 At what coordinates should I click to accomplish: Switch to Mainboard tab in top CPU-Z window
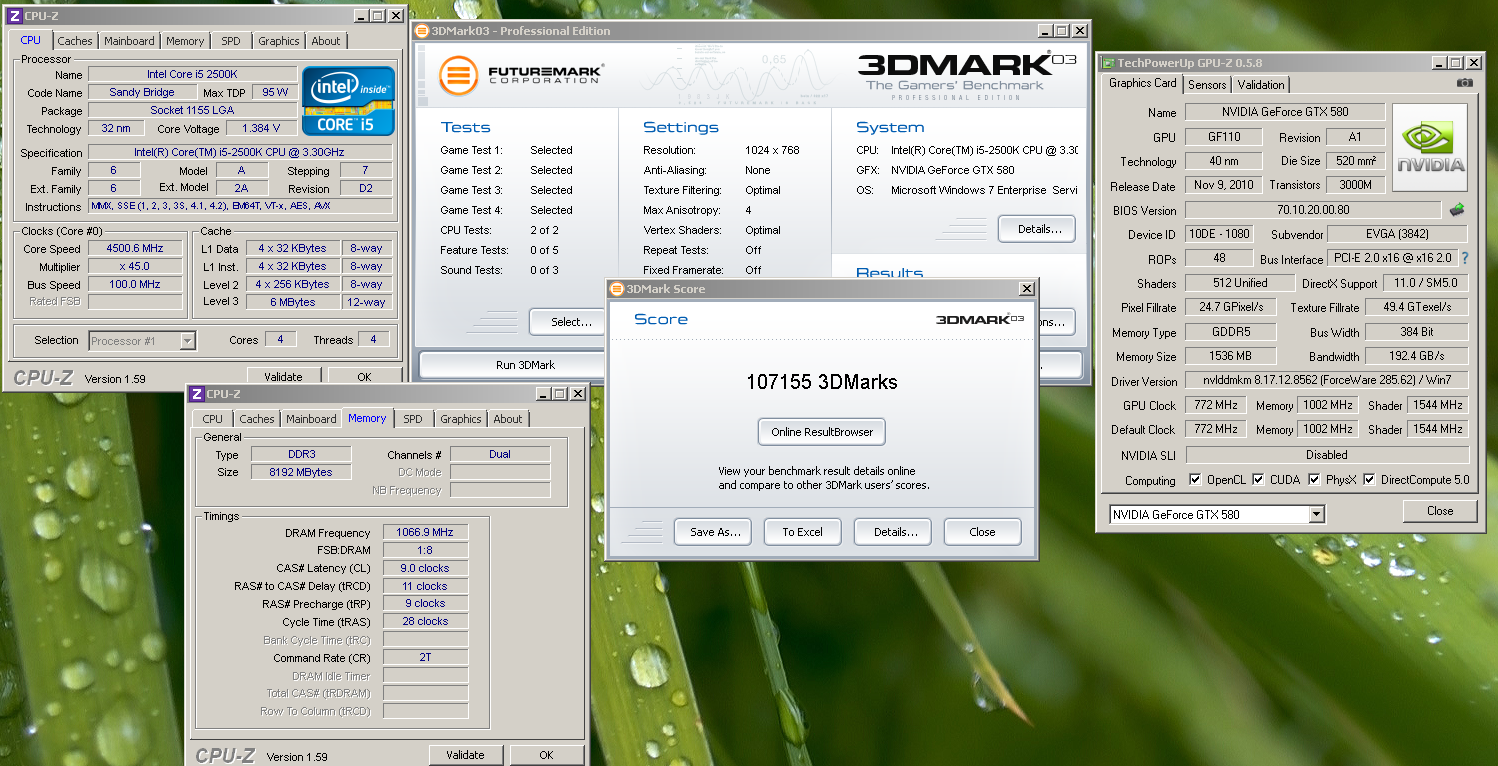(130, 41)
